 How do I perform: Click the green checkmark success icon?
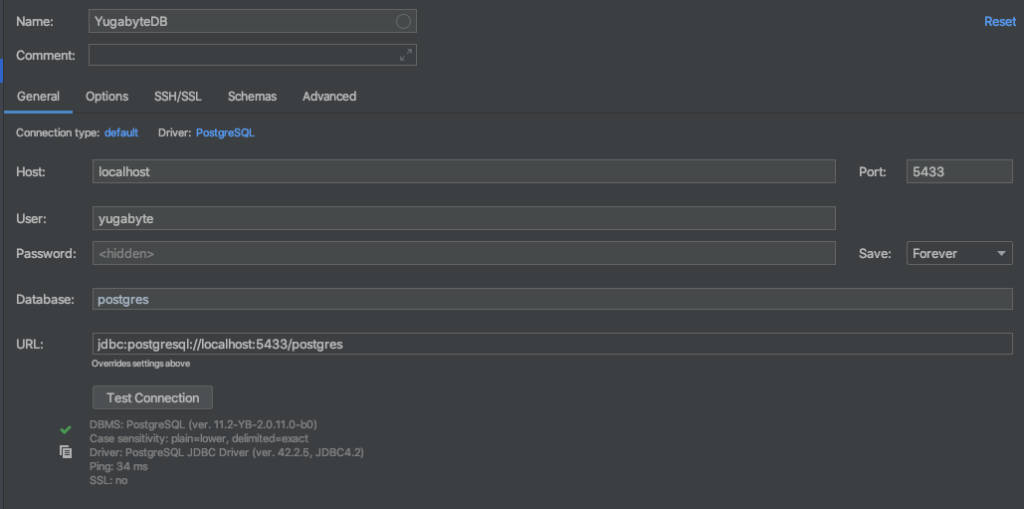coord(65,429)
